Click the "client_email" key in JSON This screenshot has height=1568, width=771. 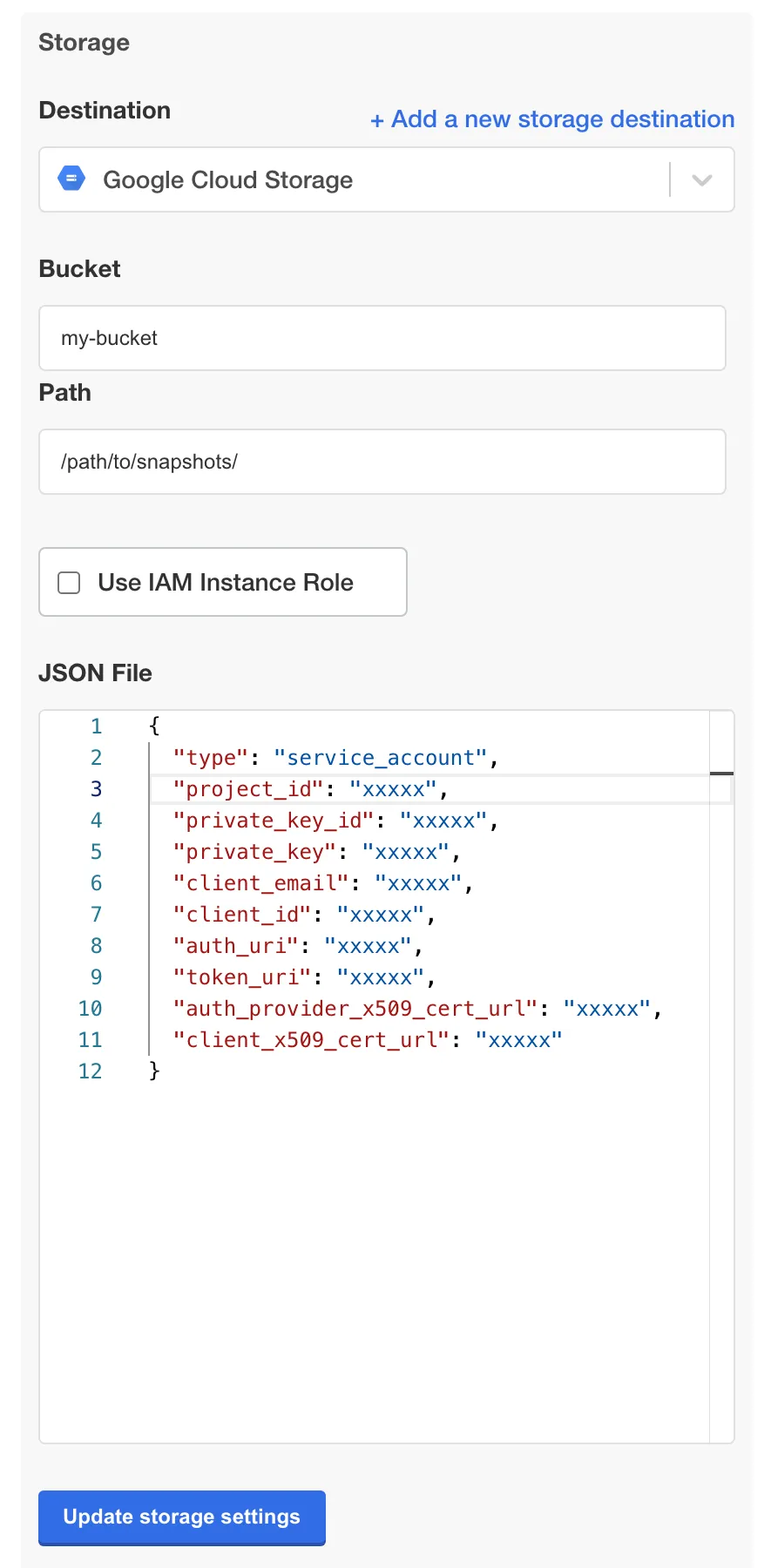pos(261,883)
